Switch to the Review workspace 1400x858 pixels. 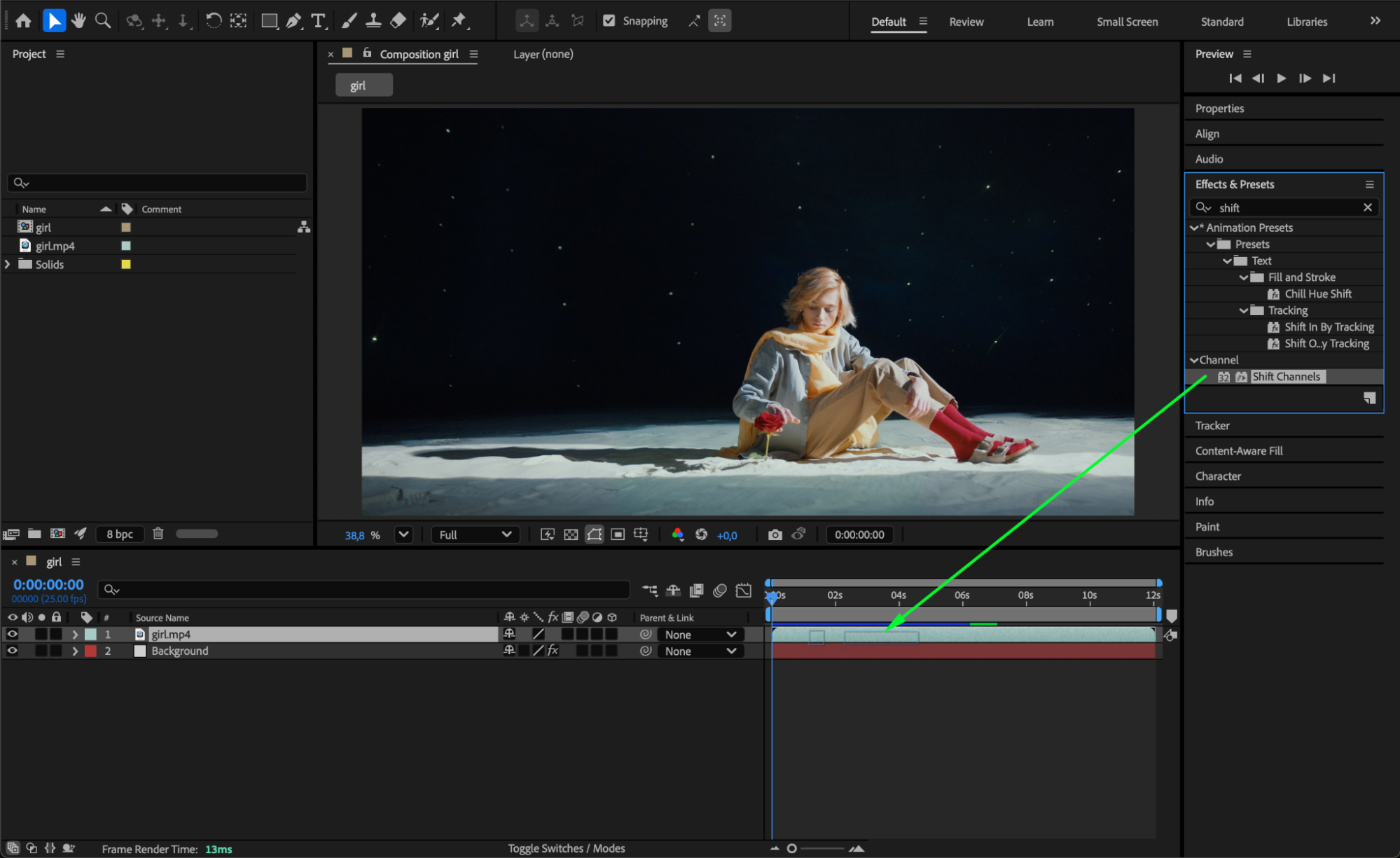click(x=966, y=22)
